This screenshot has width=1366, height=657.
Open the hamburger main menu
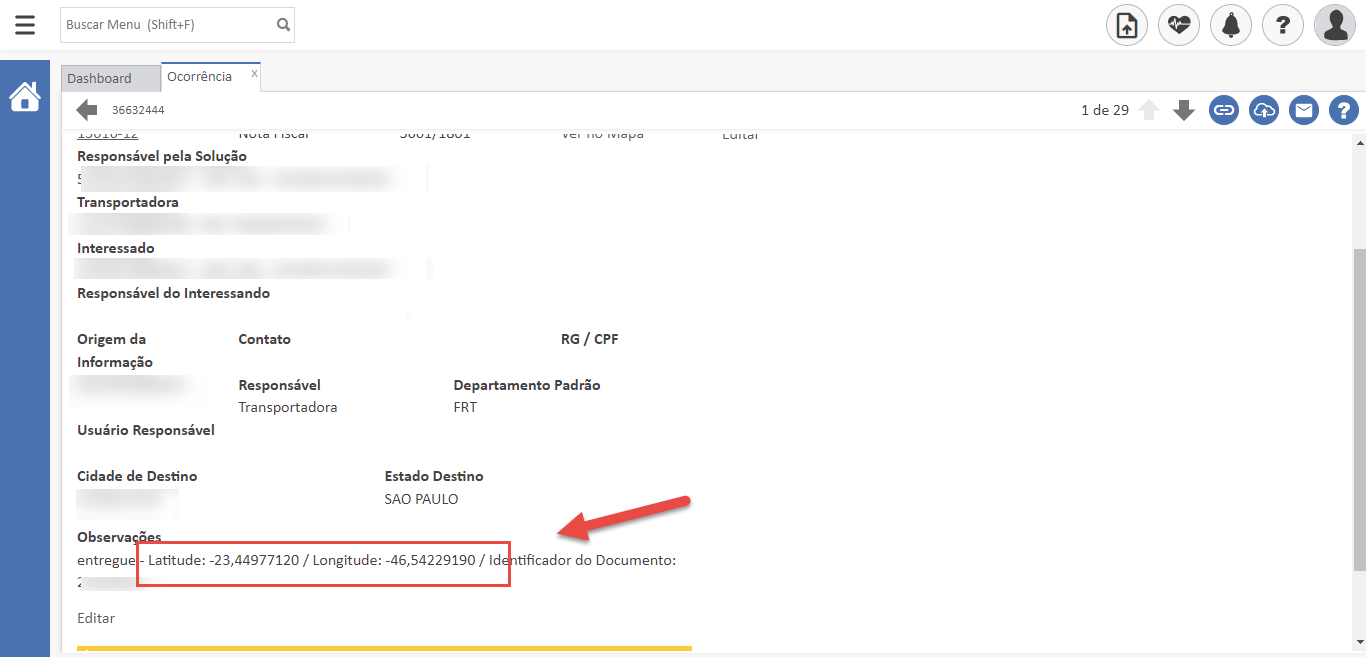[x=25, y=25]
